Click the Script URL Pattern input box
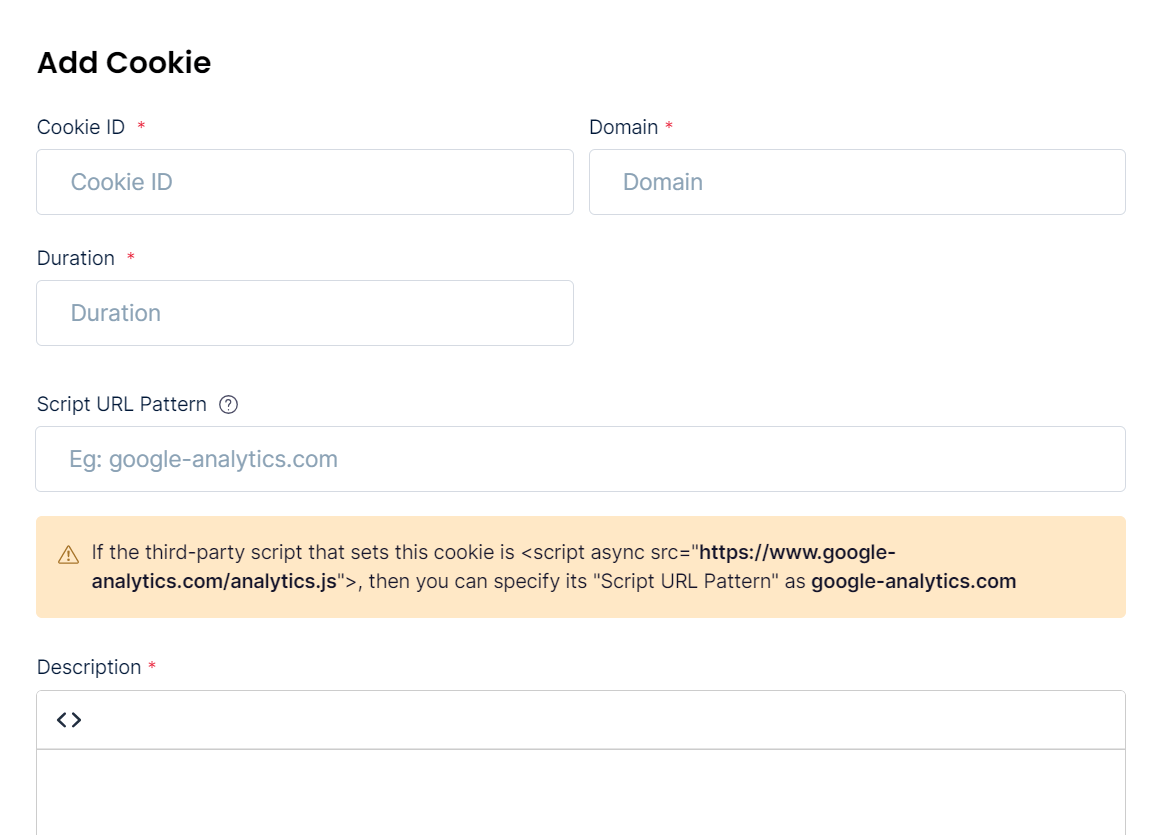1163x835 pixels. 581,459
